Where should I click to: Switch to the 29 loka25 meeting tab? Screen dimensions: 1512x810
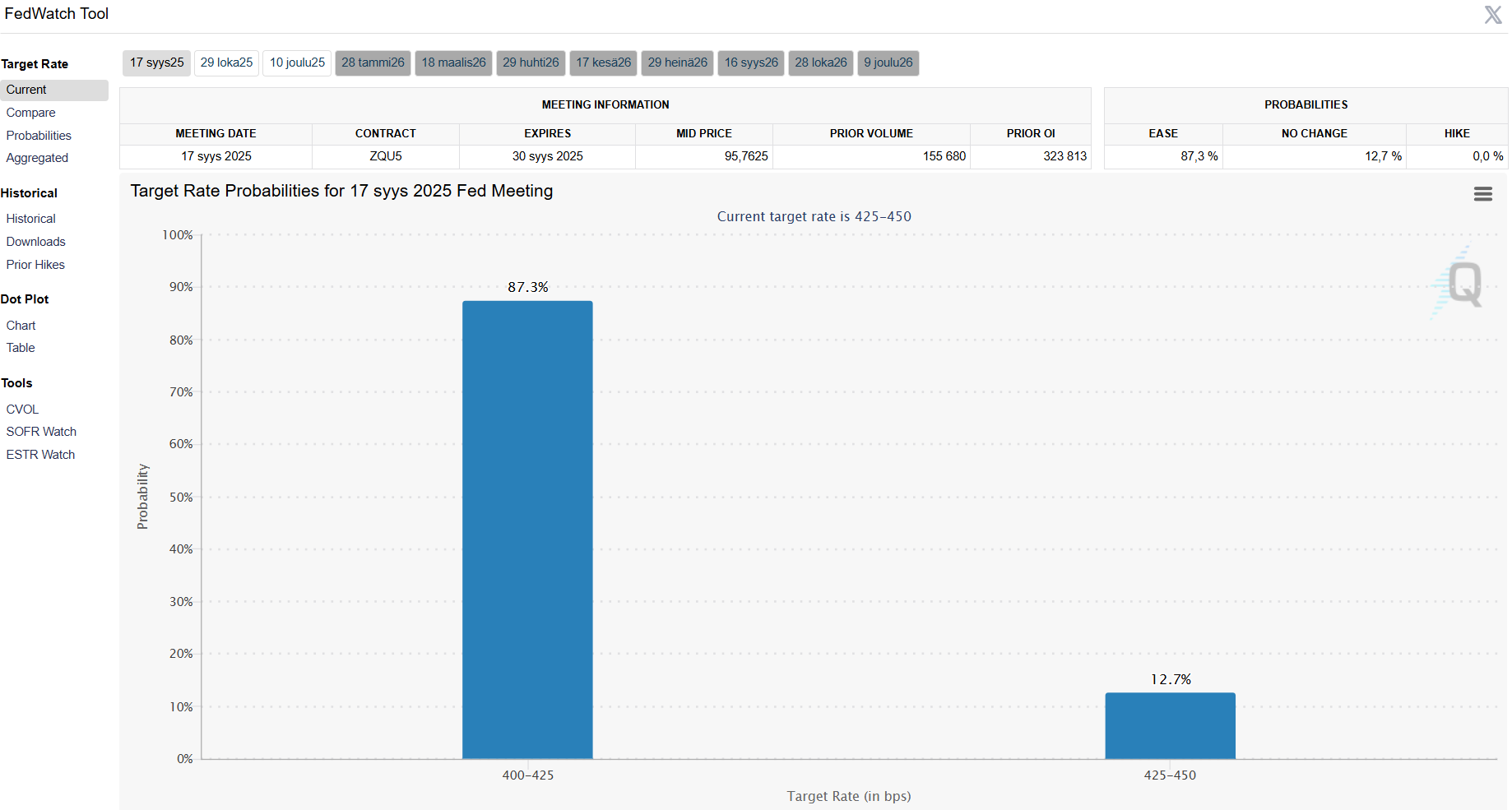226,62
